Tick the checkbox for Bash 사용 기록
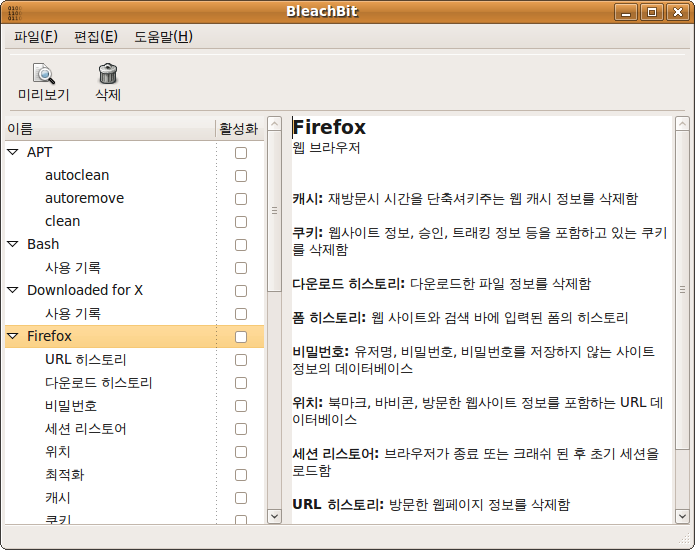This screenshot has height=550, width=695. (241, 268)
